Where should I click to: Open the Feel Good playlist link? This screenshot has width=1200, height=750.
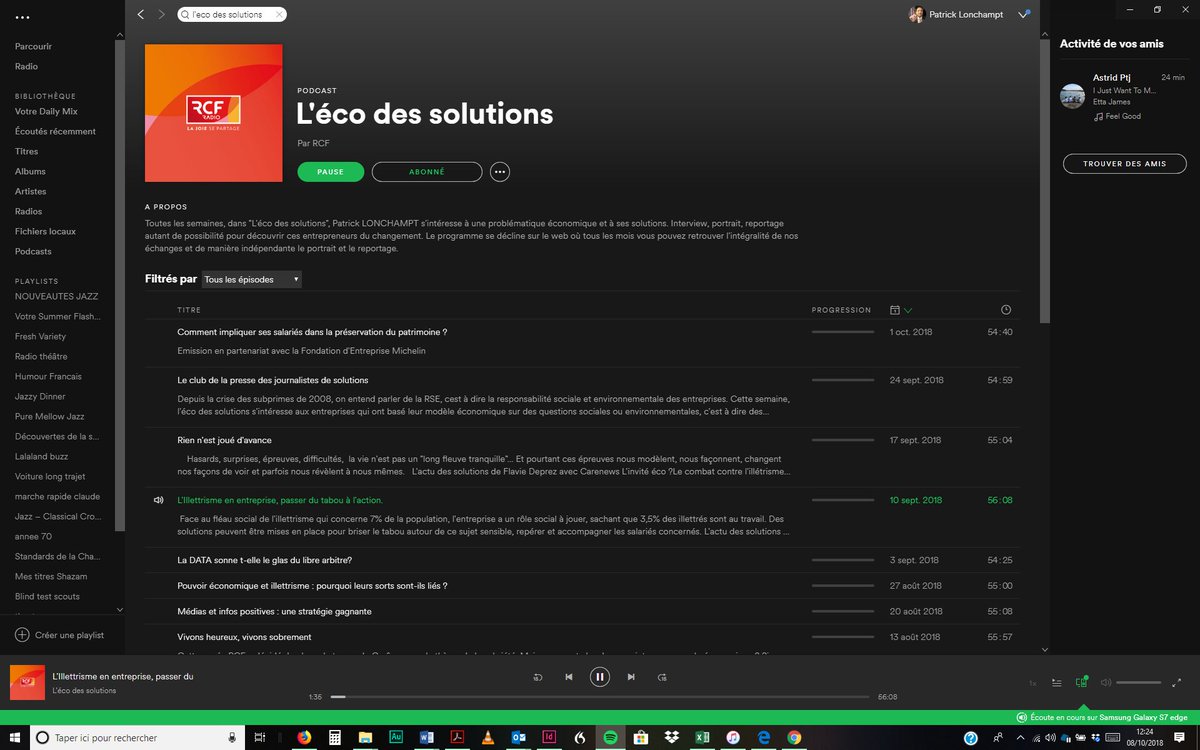click(x=1123, y=116)
